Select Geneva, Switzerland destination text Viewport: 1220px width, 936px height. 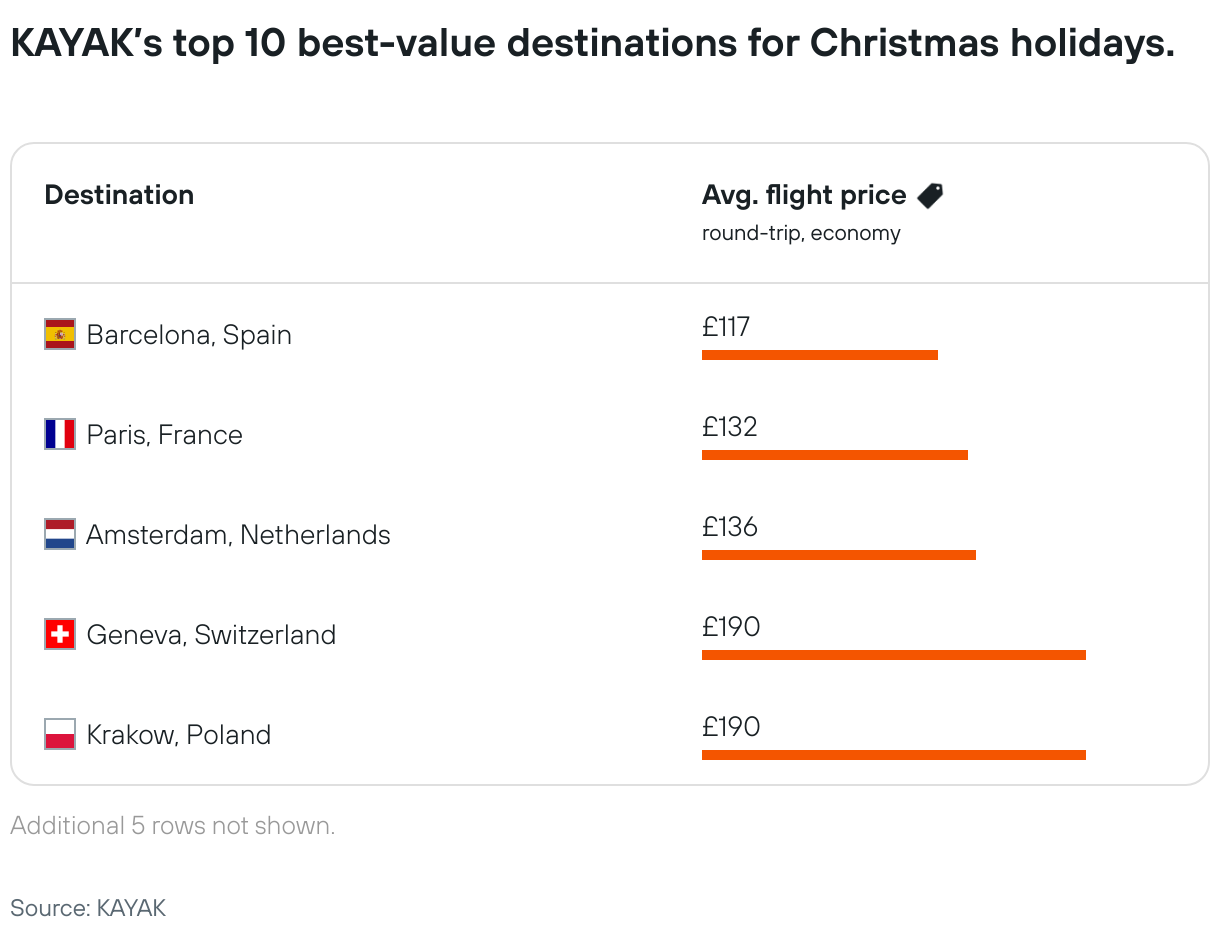[211, 634]
